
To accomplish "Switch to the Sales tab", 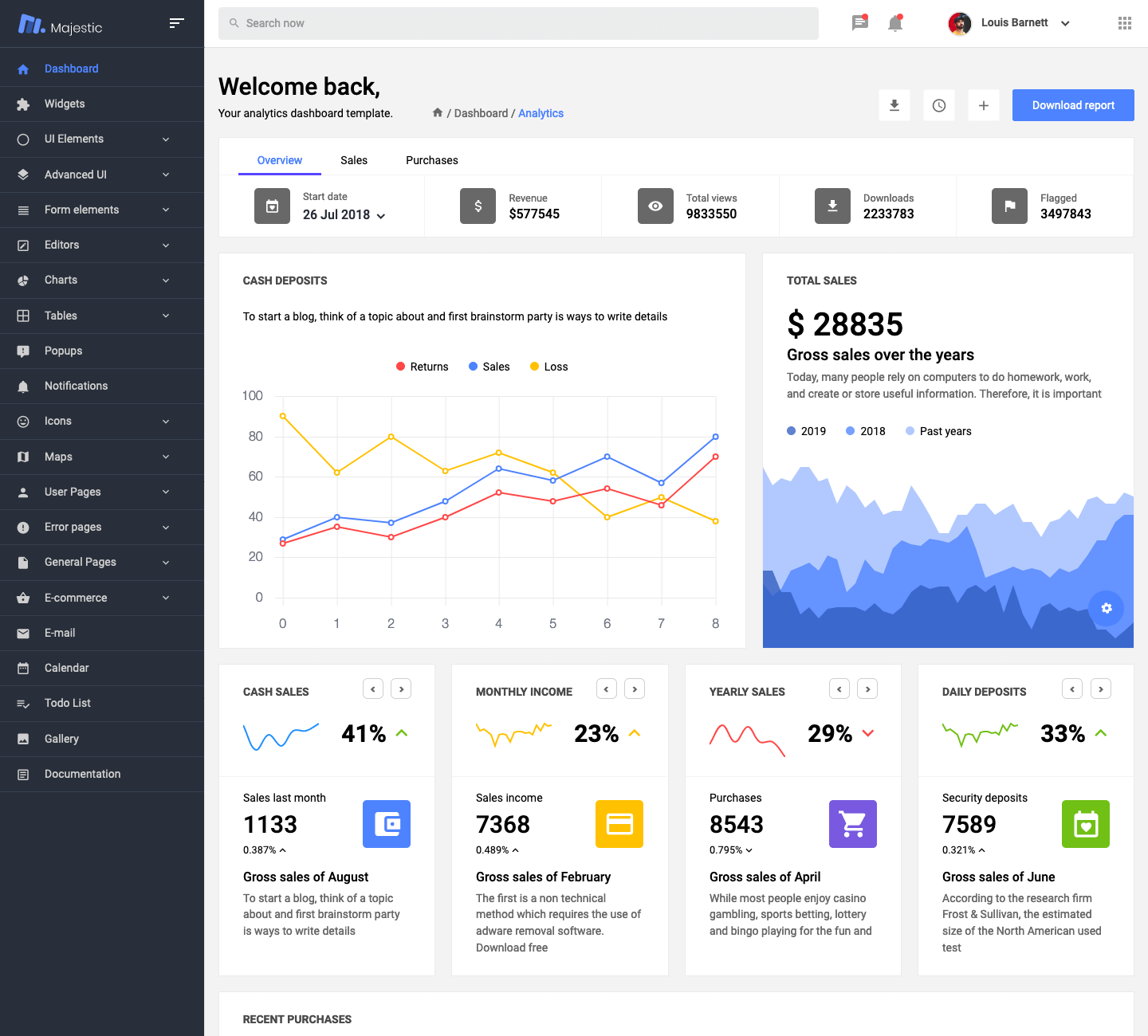I will (x=354, y=160).
